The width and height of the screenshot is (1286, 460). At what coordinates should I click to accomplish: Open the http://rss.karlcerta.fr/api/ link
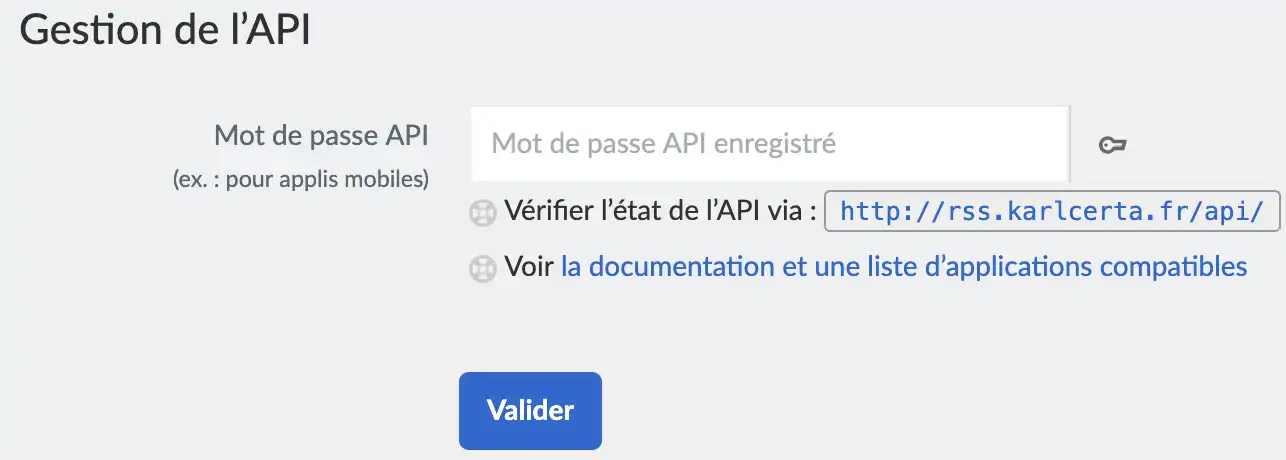point(1052,211)
